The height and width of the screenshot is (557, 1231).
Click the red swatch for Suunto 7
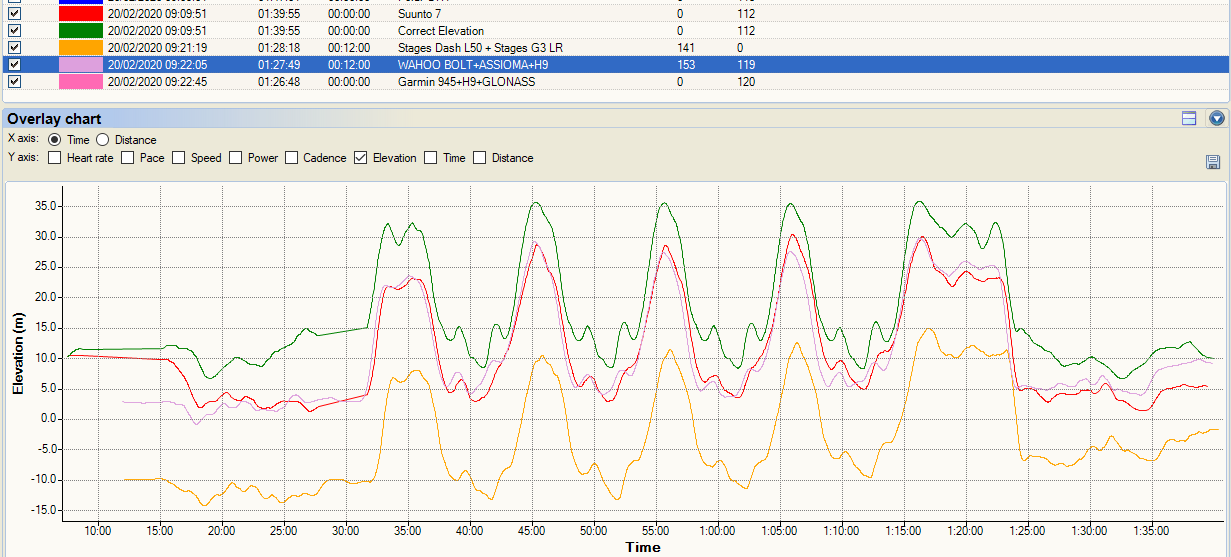pyautogui.click(x=79, y=14)
